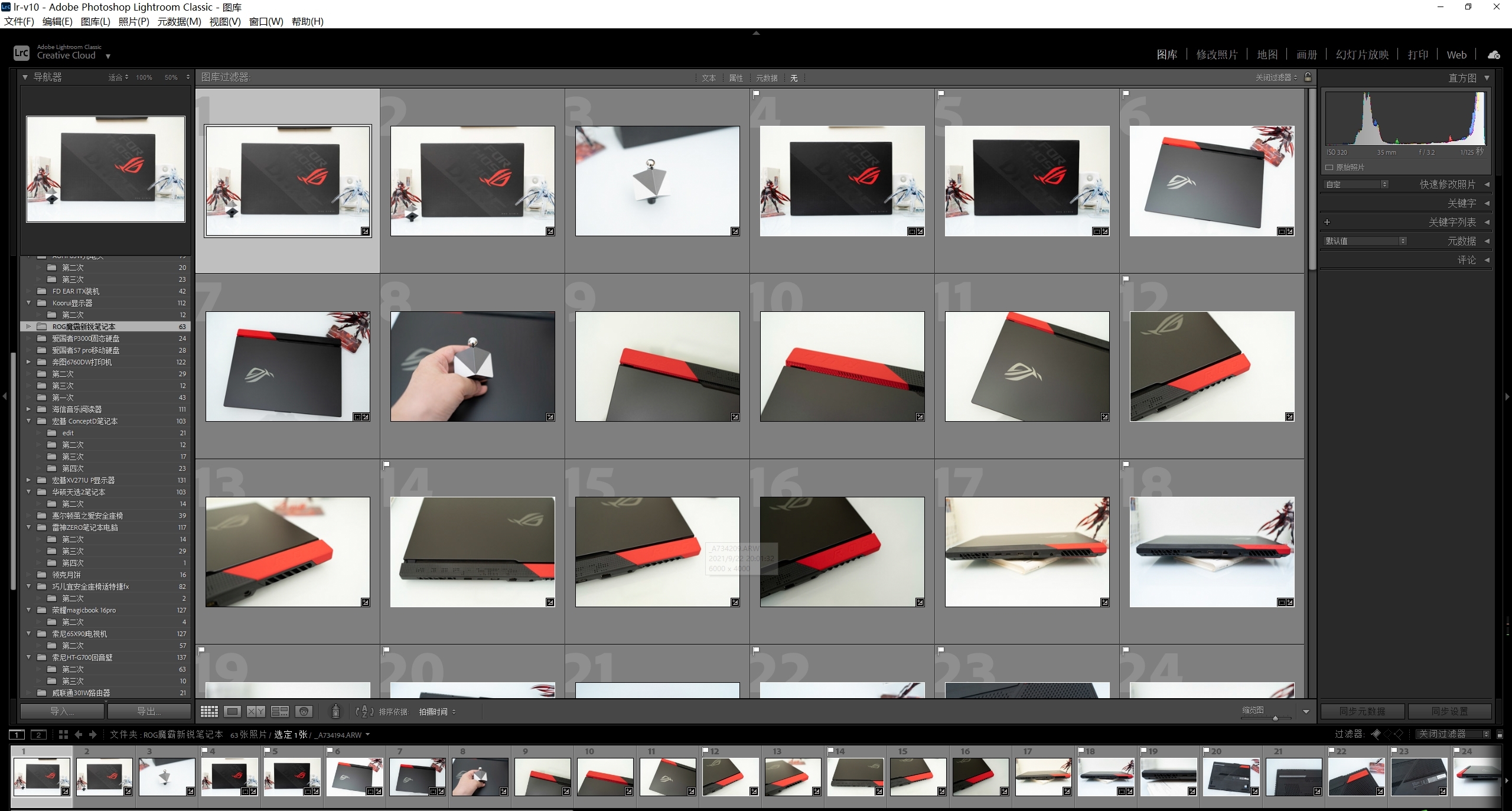This screenshot has width=1512, height=811.
Task: Expand the 关键字列表 panel
Action: click(x=1452, y=222)
